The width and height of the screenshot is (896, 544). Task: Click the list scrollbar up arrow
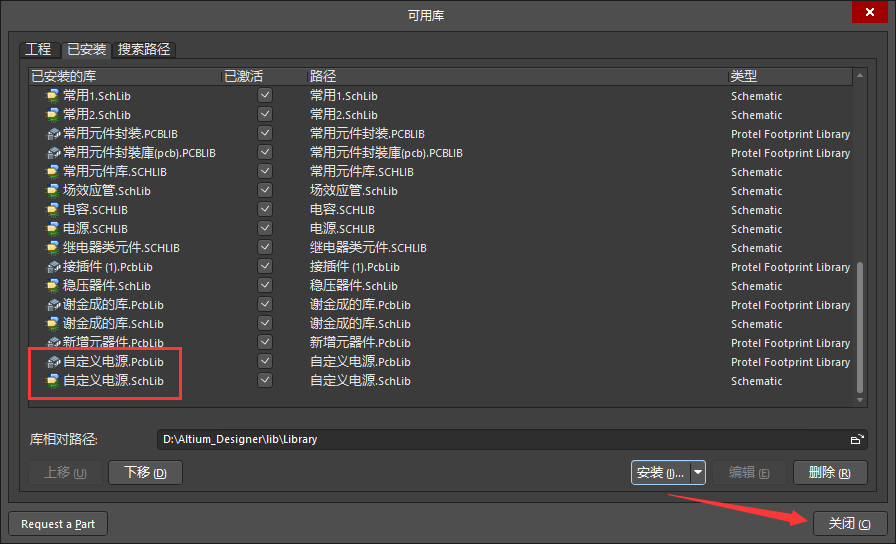pyautogui.click(x=860, y=75)
